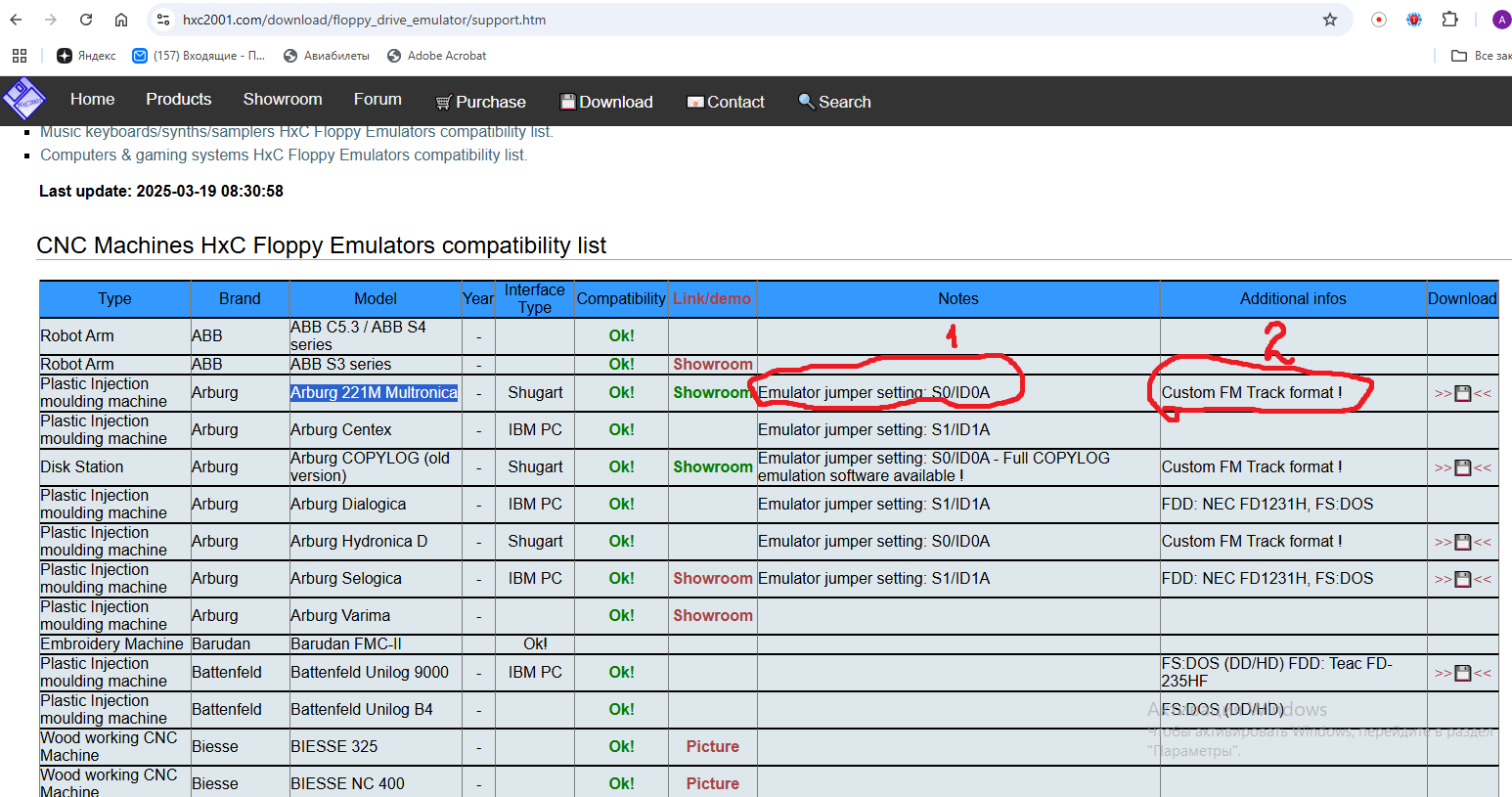
Task: Open Showroom link for Arburg COPYLOG
Action: point(713,466)
